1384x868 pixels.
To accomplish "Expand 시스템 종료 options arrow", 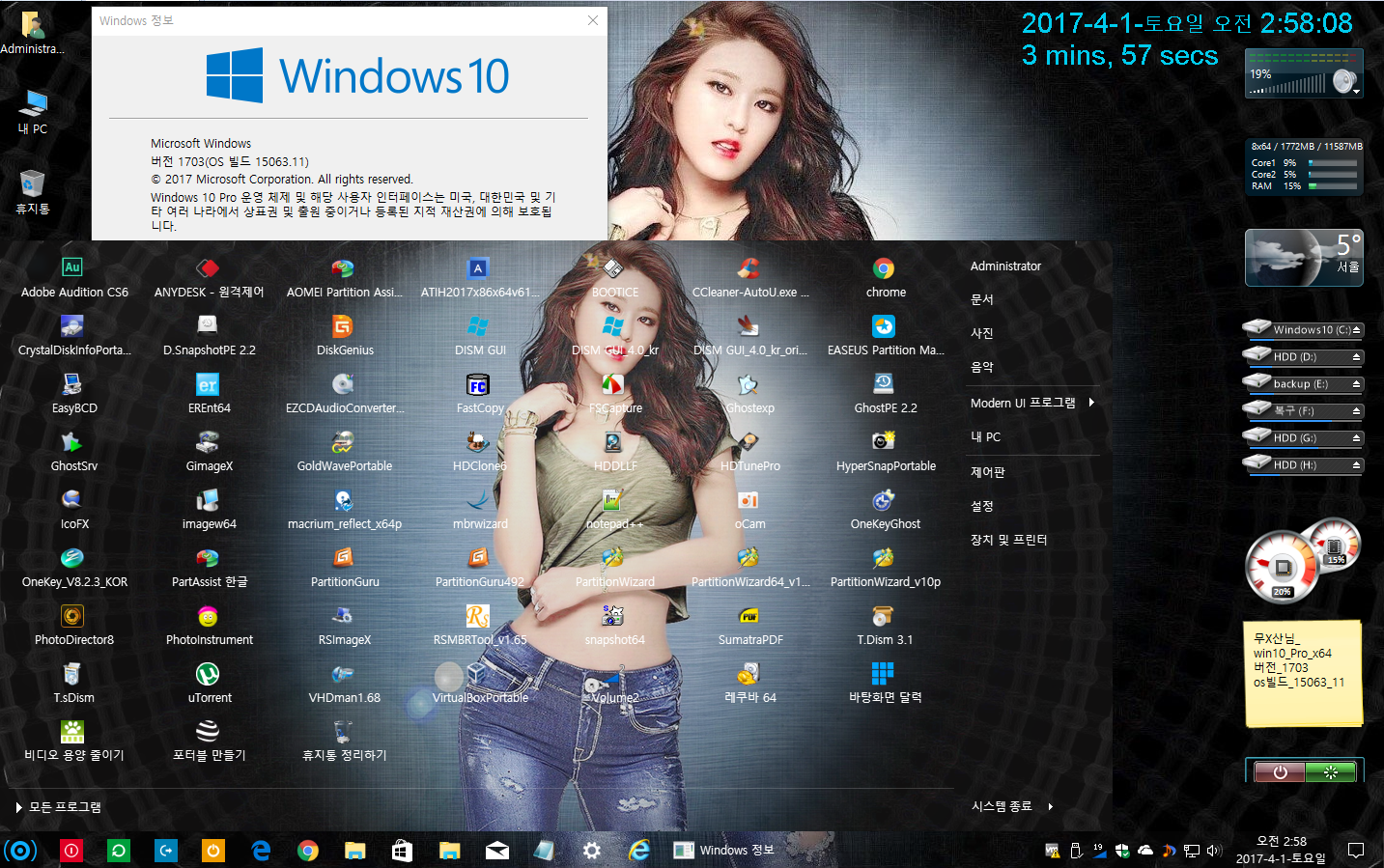I will pos(1050,806).
